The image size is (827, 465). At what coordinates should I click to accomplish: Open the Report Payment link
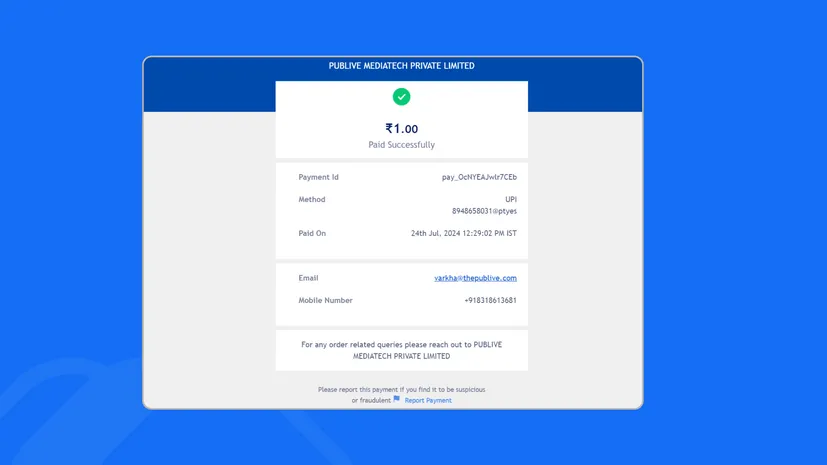pos(428,401)
